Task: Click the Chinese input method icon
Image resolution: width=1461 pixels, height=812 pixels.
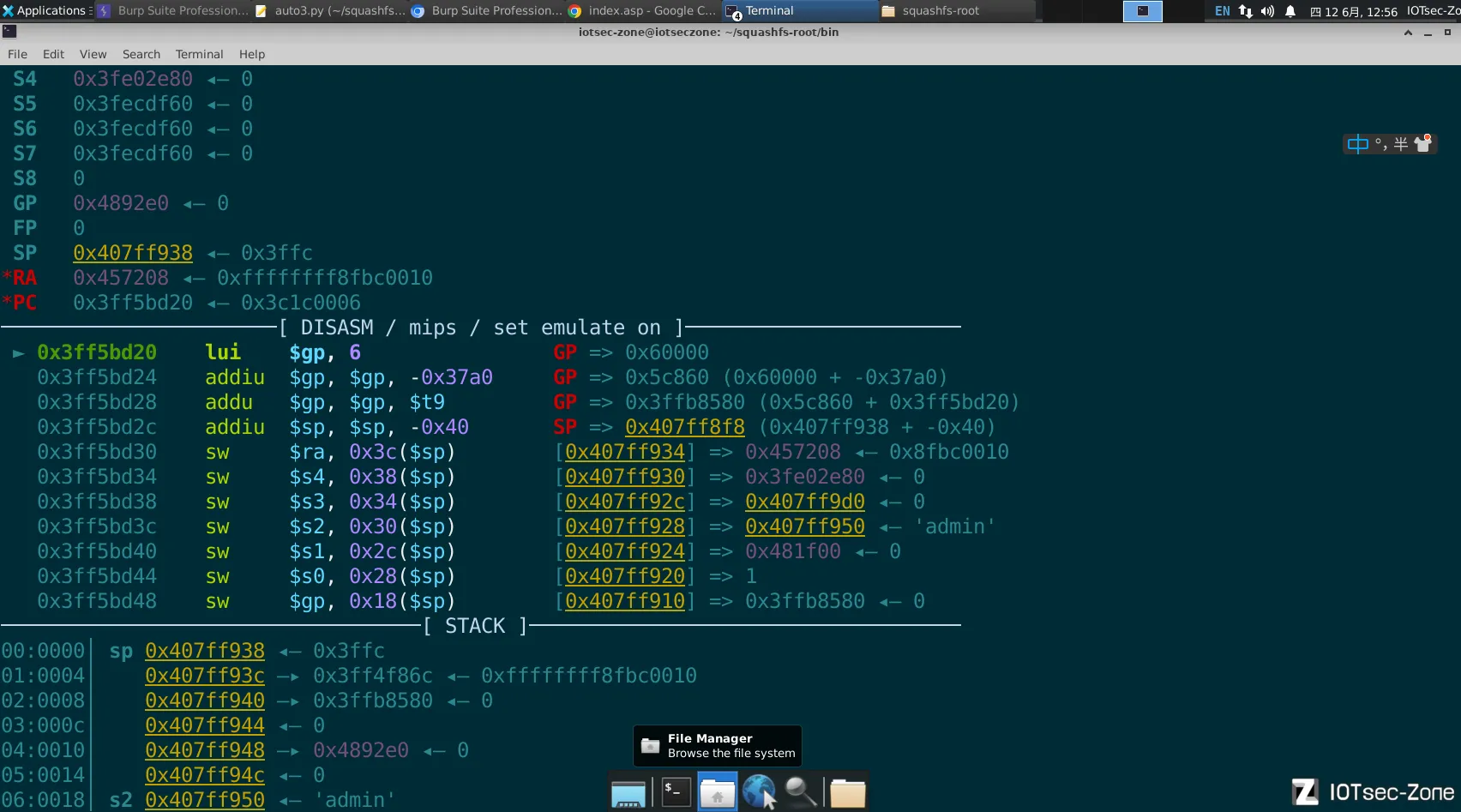Action: (x=1357, y=144)
